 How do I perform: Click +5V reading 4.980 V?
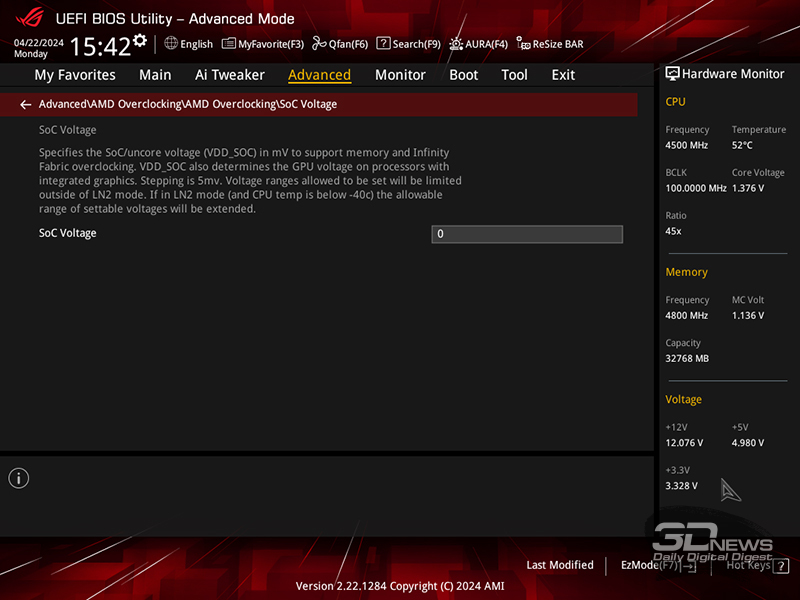point(748,443)
